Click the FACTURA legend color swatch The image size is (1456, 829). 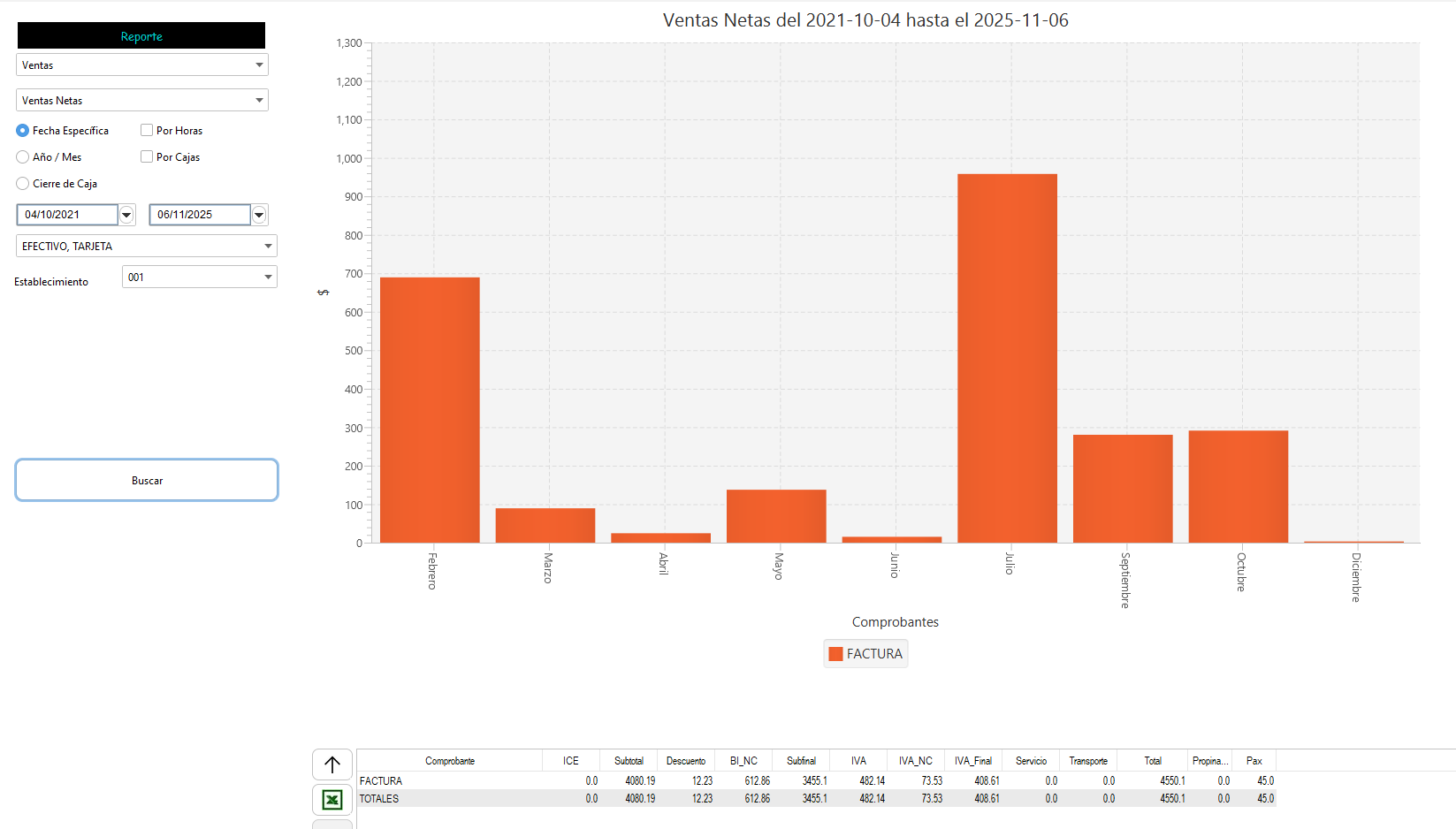click(835, 654)
